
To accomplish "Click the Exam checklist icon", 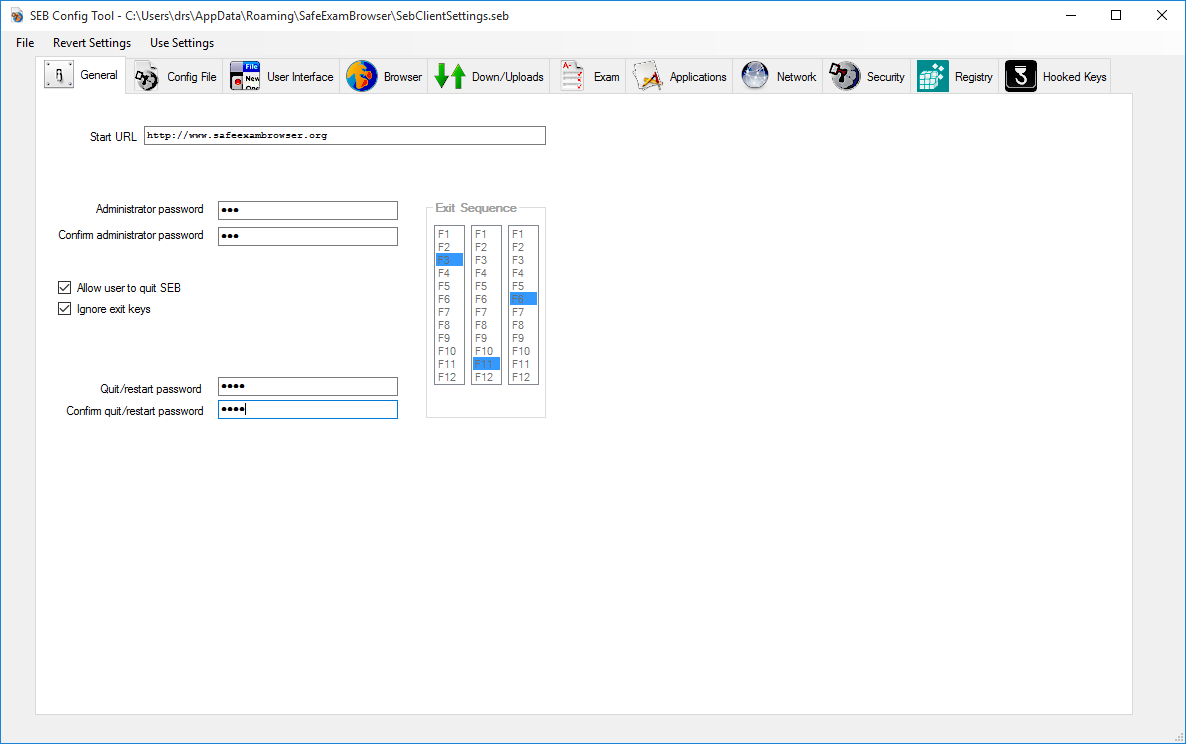I will point(572,76).
